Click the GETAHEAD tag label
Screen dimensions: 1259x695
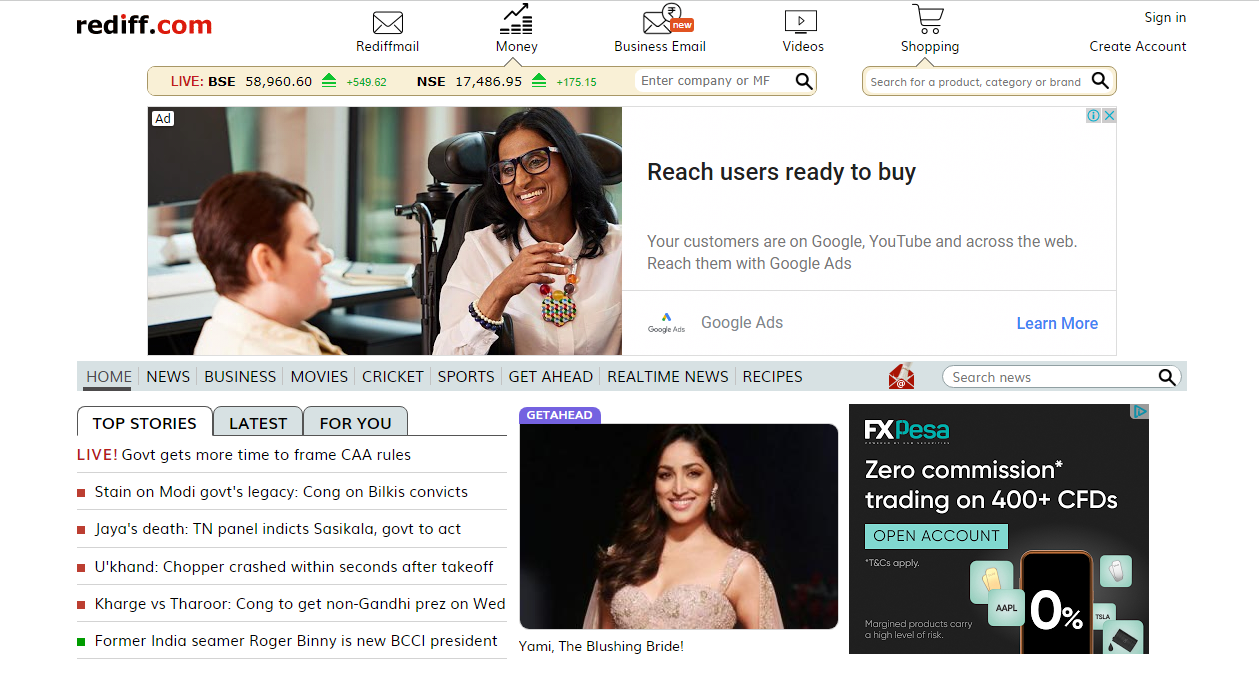pos(559,415)
